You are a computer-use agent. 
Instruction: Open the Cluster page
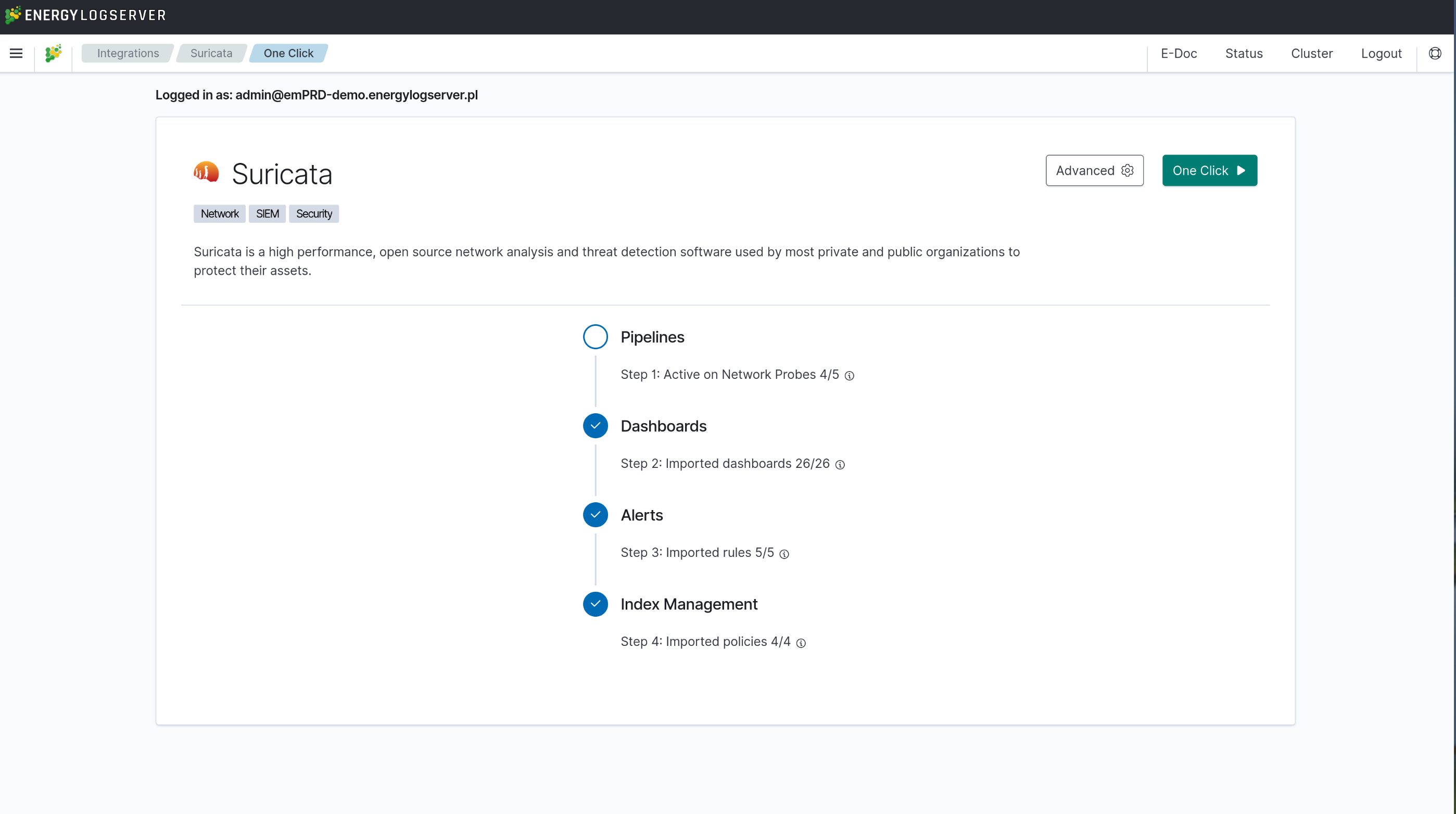(x=1311, y=53)
